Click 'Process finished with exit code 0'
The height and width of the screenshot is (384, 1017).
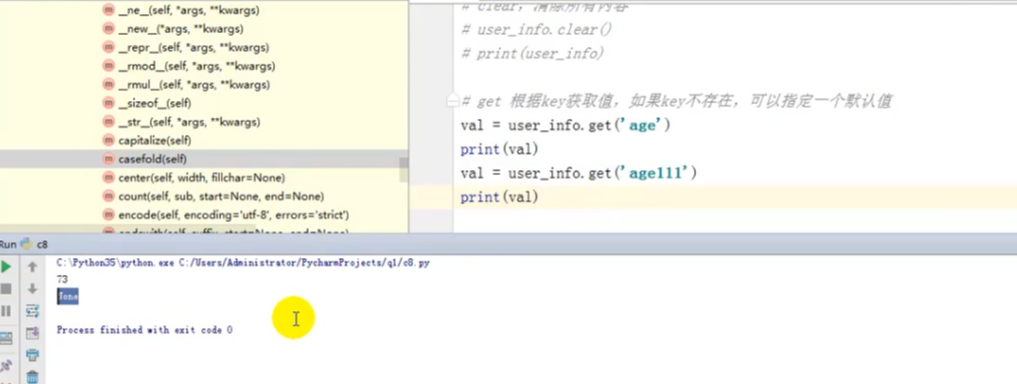click(x=145, y=330)
